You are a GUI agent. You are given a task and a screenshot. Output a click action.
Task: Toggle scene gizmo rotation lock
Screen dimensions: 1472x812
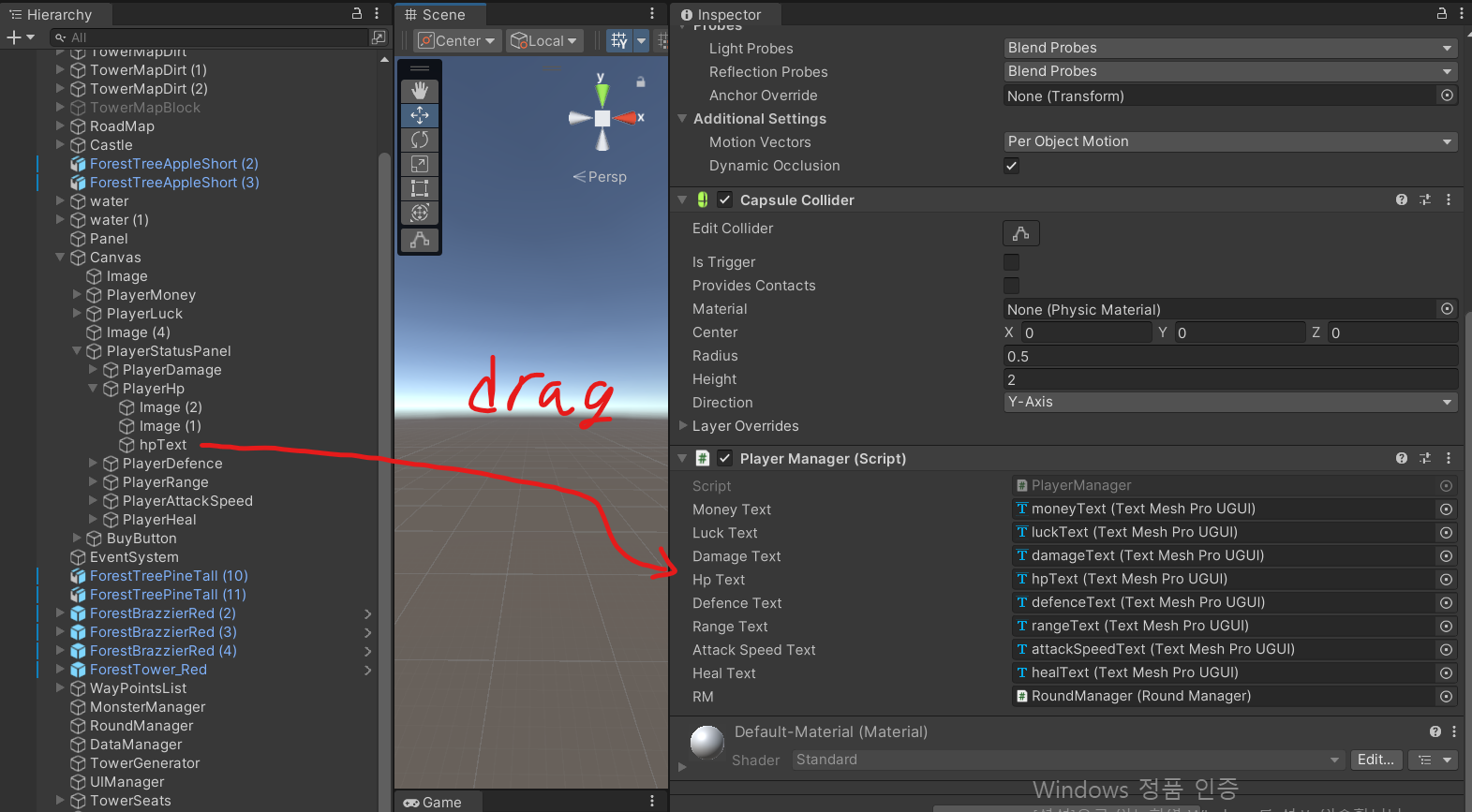pyautogui.click(x=641, y=82)
